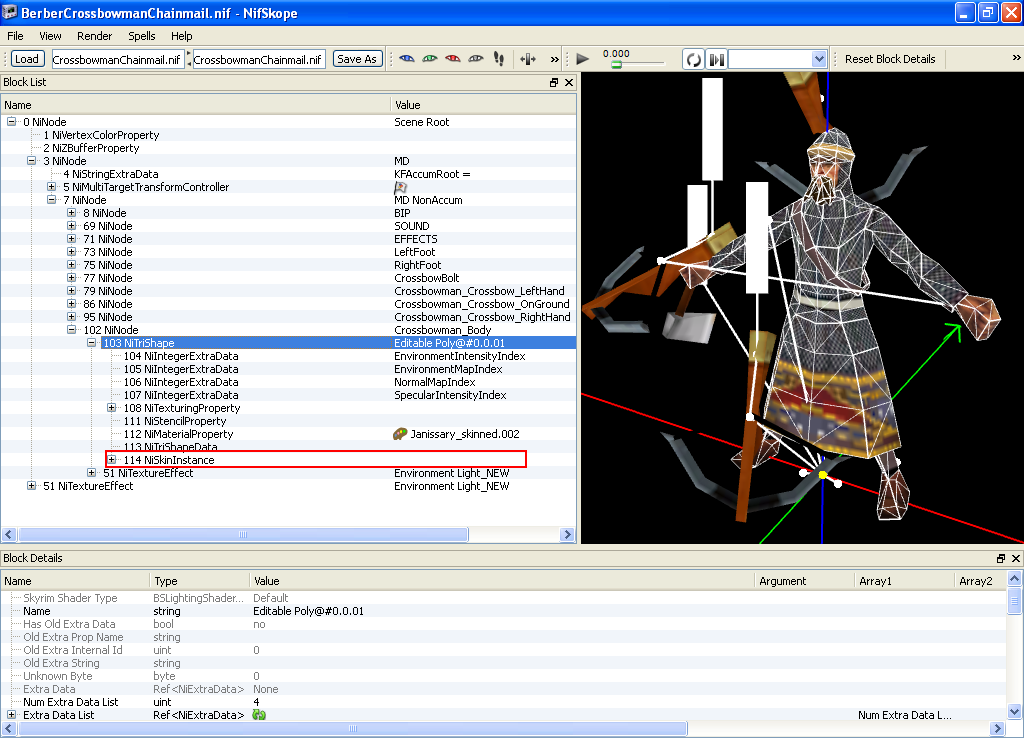This screenshot has width=1024, height=738.
Task: Open the Help menu
Action: [182, 36]
